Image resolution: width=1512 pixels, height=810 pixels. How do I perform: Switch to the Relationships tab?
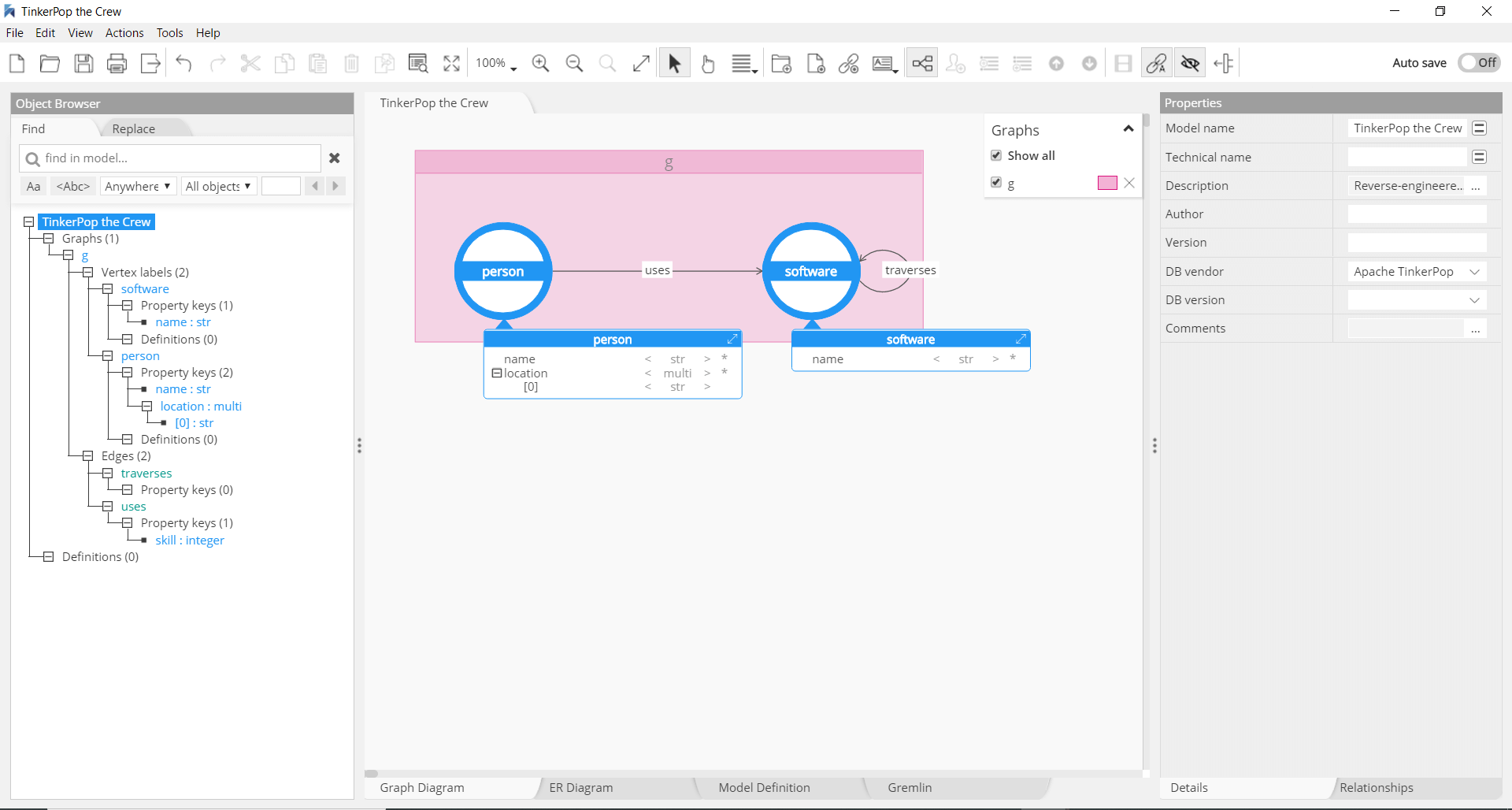pos(1377,788)
